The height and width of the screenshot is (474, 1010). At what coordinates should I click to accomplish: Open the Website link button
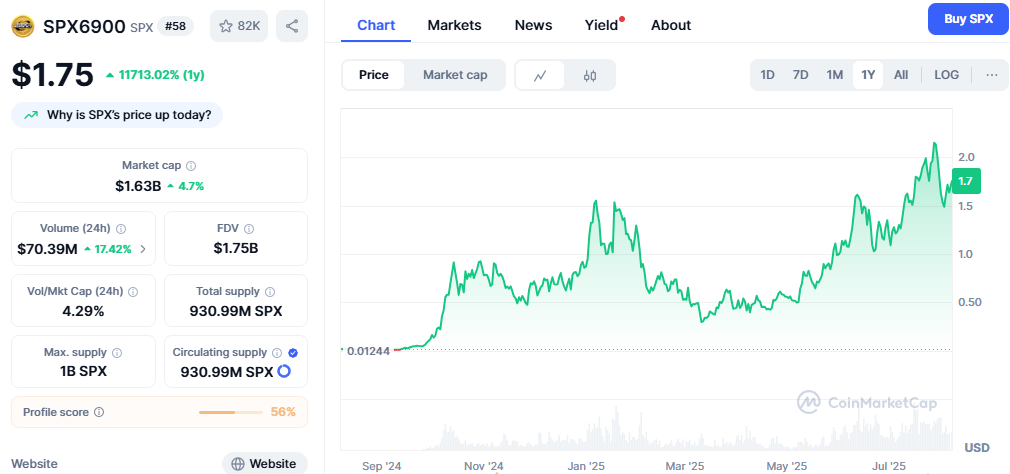265,463
